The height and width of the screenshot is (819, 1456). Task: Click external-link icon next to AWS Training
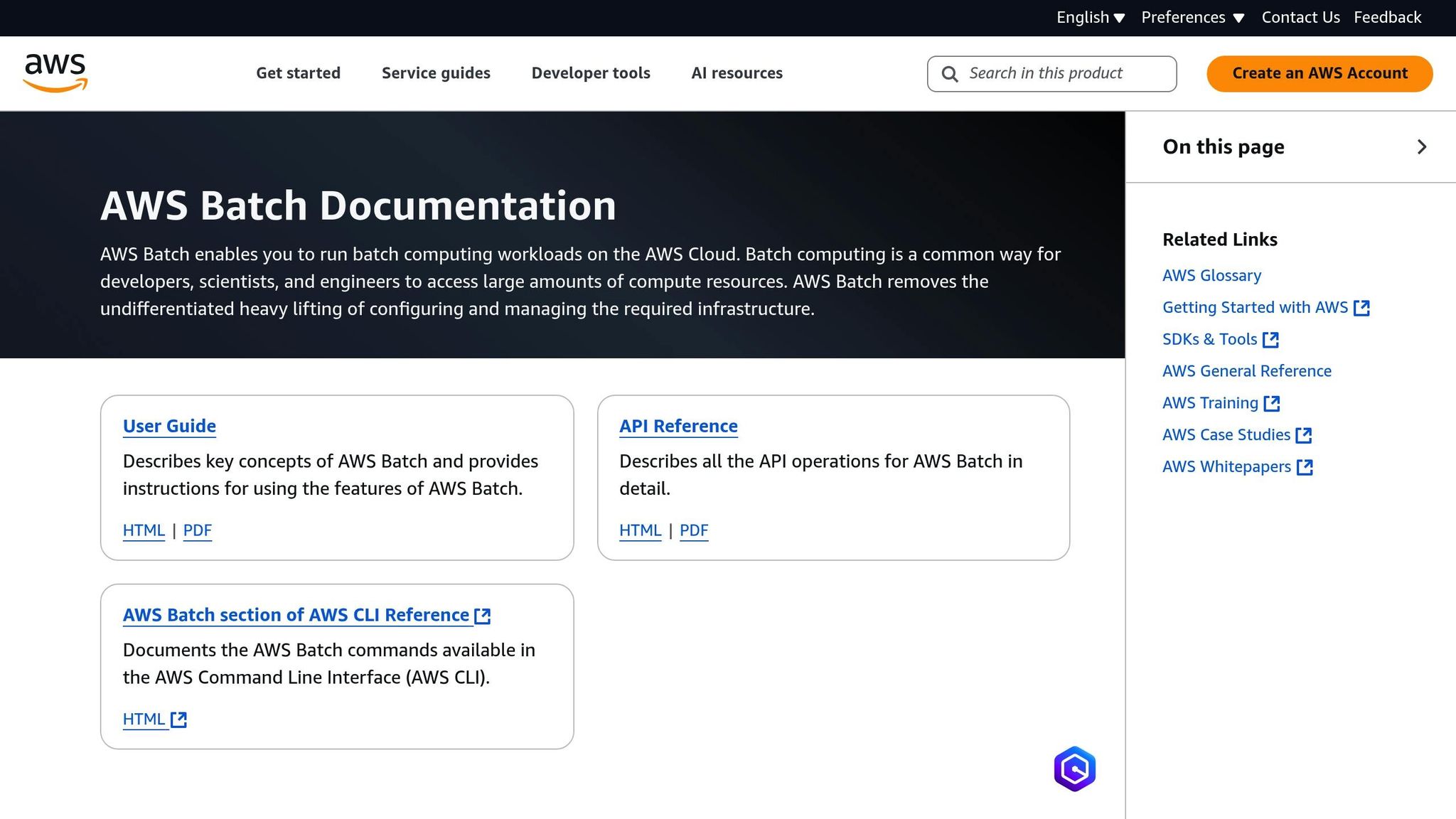pos(1272,404)
